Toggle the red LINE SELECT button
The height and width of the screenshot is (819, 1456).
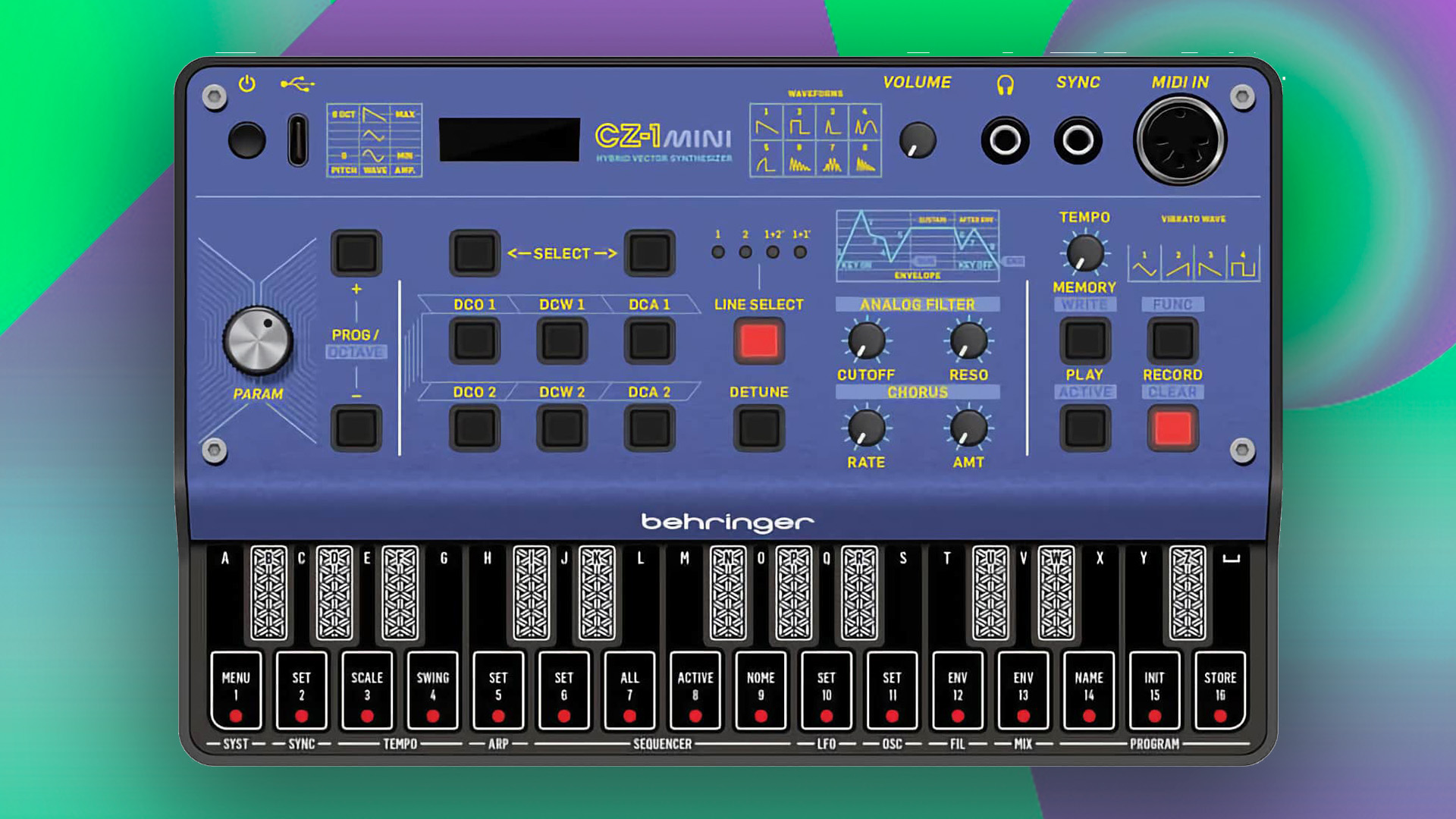click(759, 340)
